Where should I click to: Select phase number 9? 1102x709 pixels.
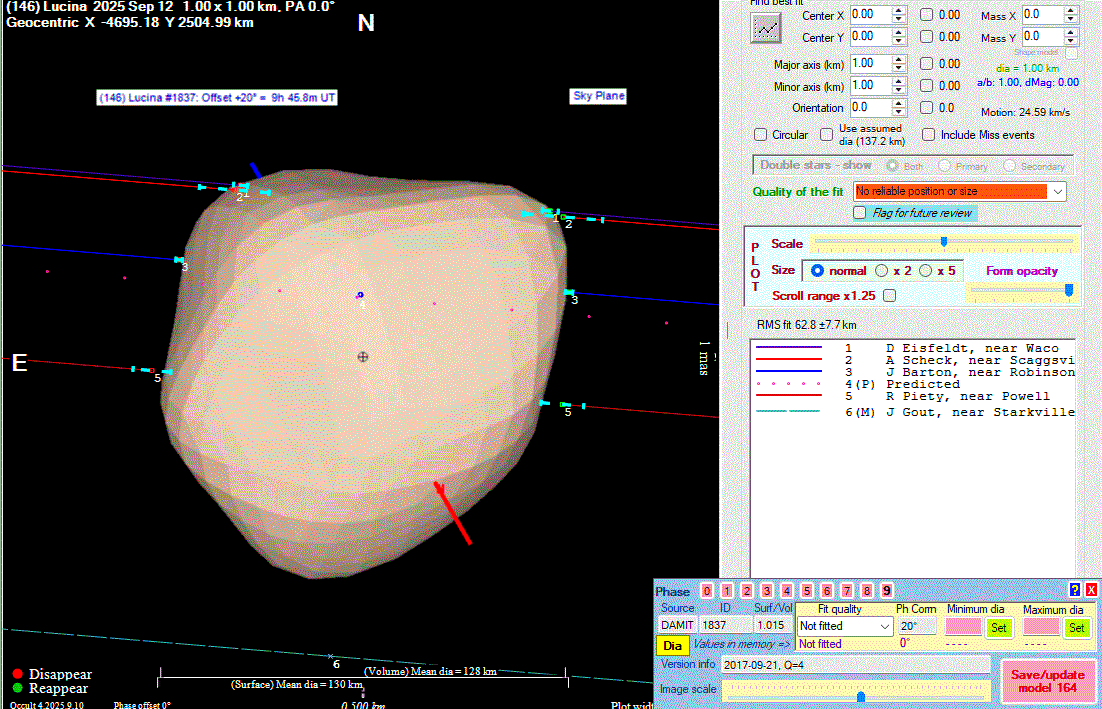coord(887,591)
